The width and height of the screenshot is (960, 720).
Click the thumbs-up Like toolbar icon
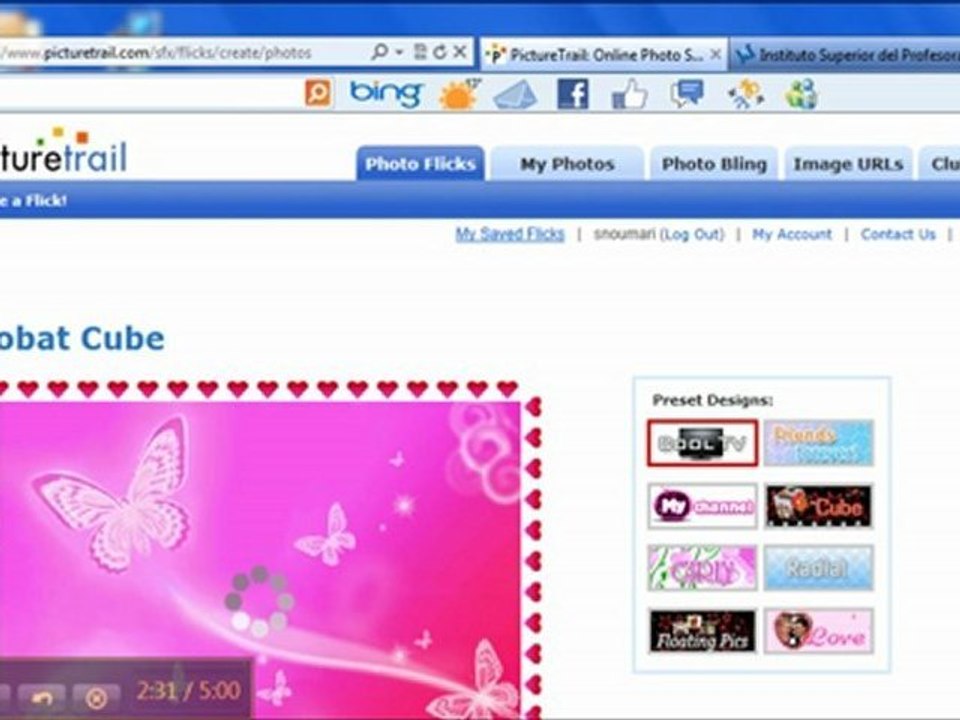(630, 95)
